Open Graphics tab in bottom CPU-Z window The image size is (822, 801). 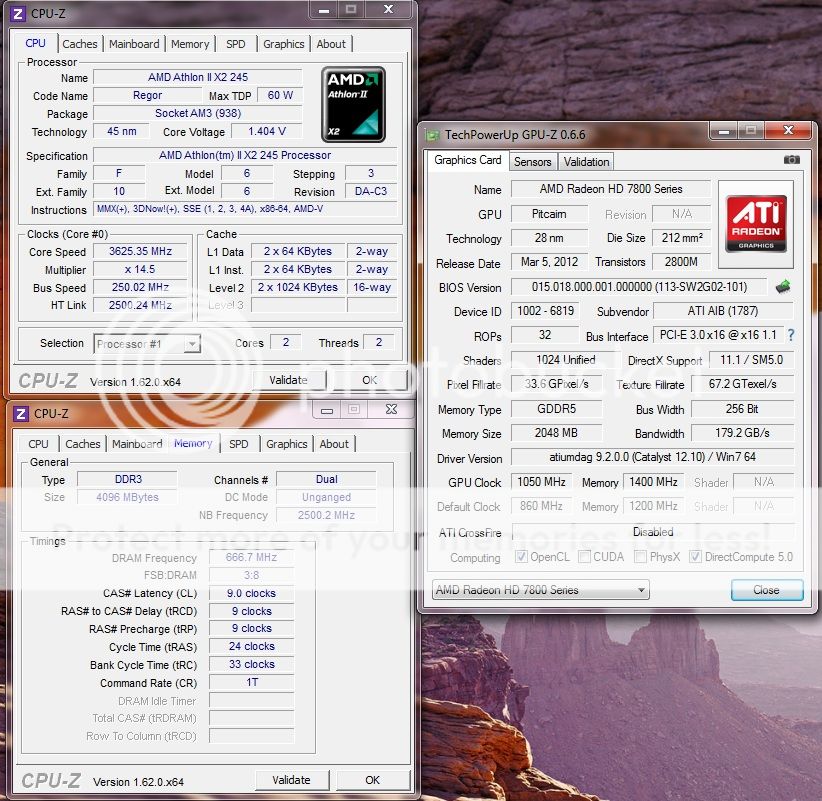[287, 444]
